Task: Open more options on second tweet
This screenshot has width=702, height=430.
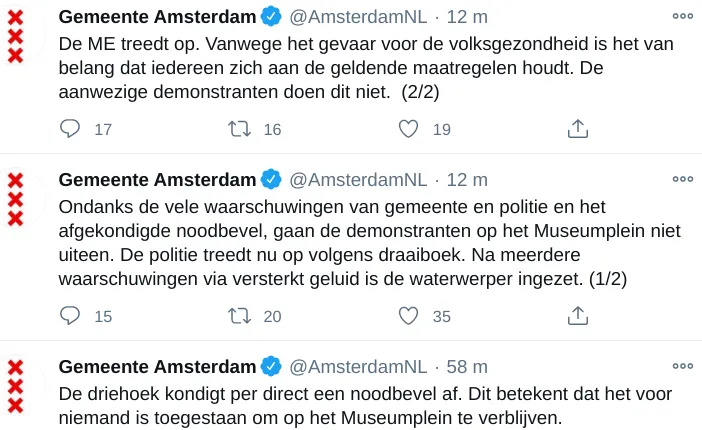Action: tap(682, 179)
